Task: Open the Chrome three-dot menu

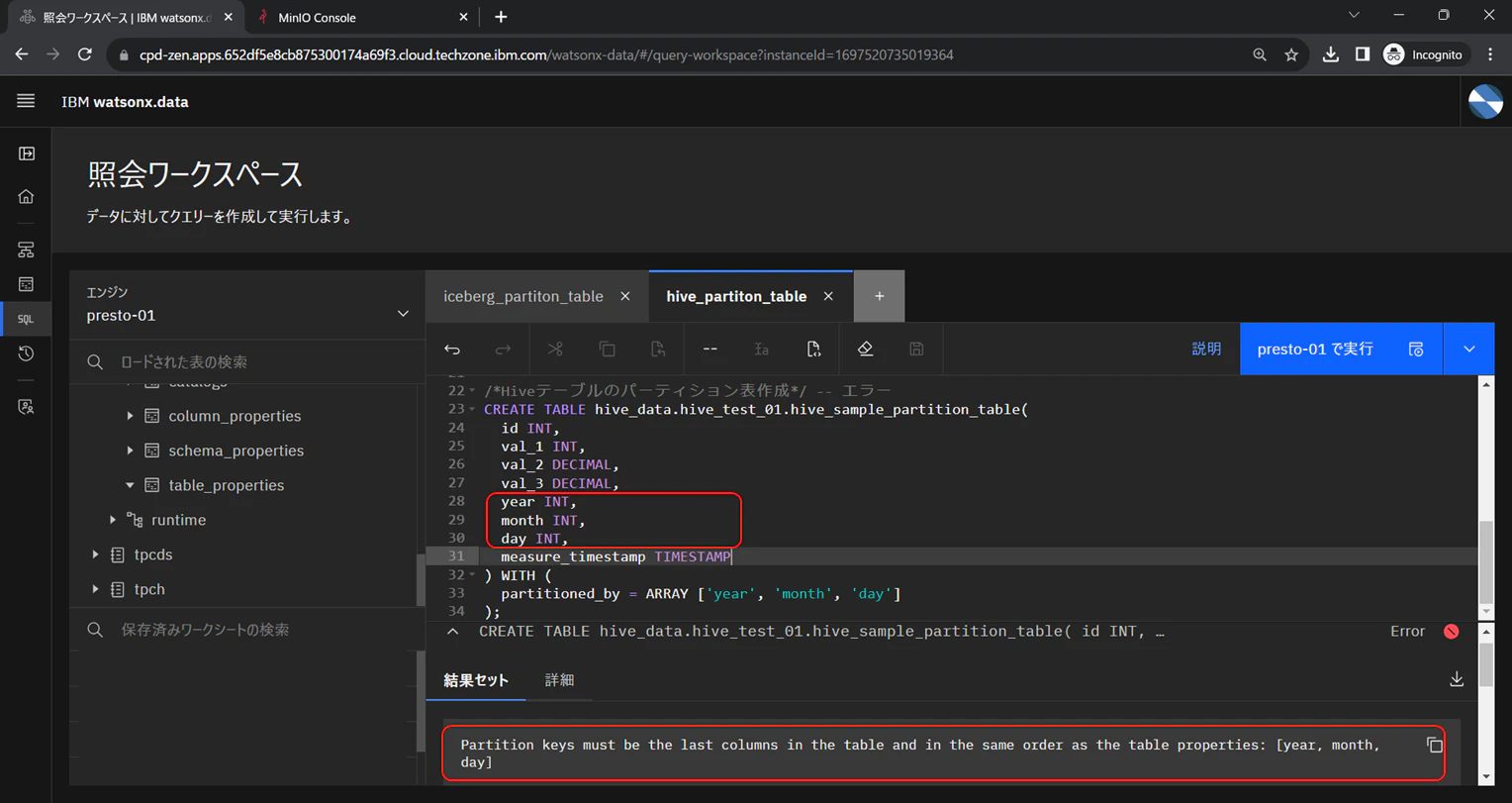Action: [x=1490, y=54]
